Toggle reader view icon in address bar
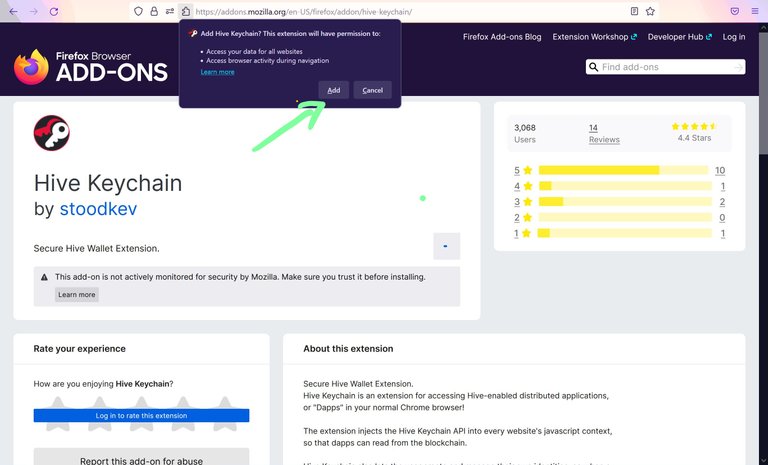768x465 pixels. click(634, 11)
